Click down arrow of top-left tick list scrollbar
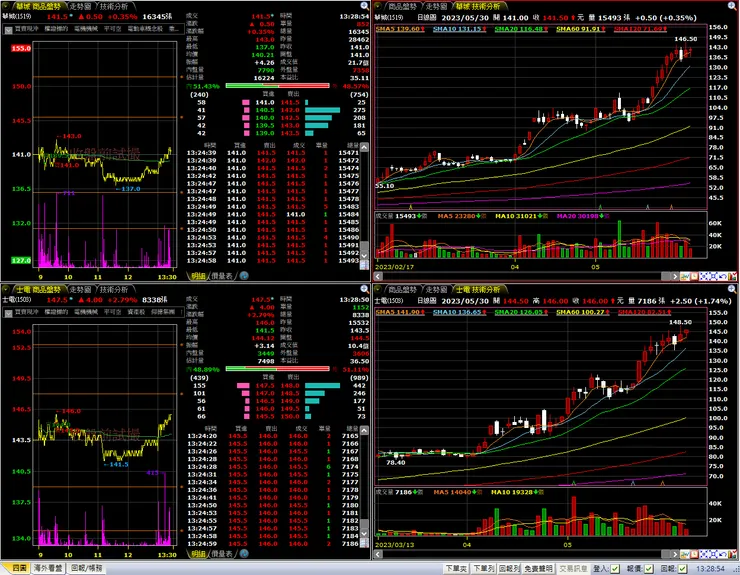The width and height of the screenshot is (740, 575). point(364,255)
